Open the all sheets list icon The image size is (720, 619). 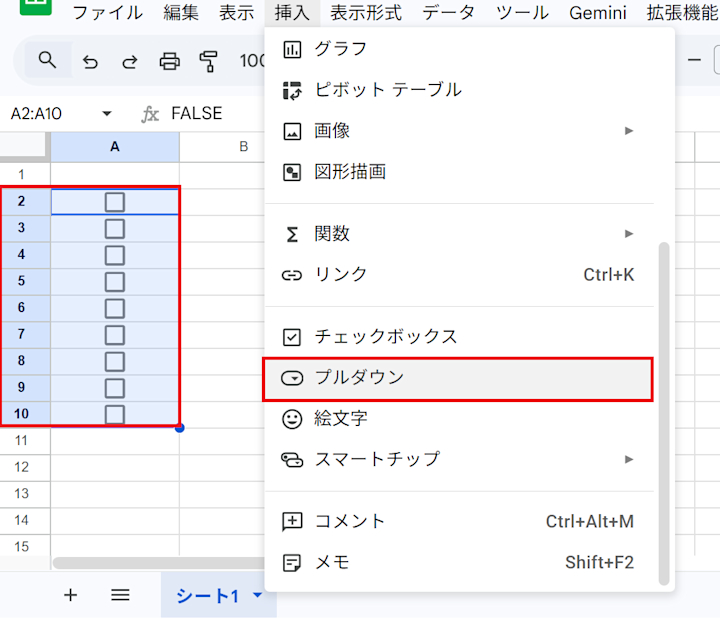pos(120,595)
